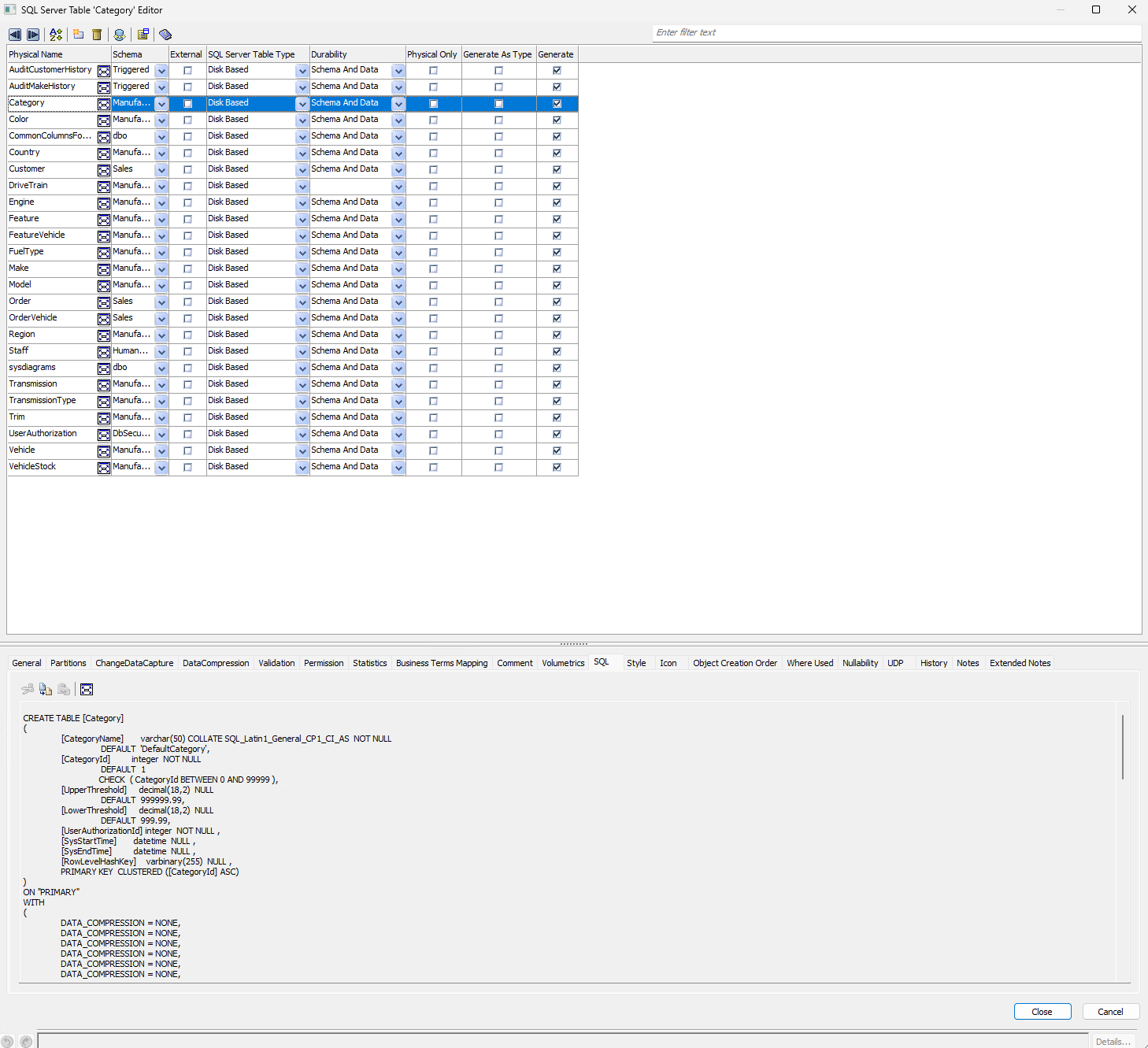This screenshot has height=1048, width=1148.
Task: Open name editor icon for Vehicle row
Action: [x=104, y=451]
